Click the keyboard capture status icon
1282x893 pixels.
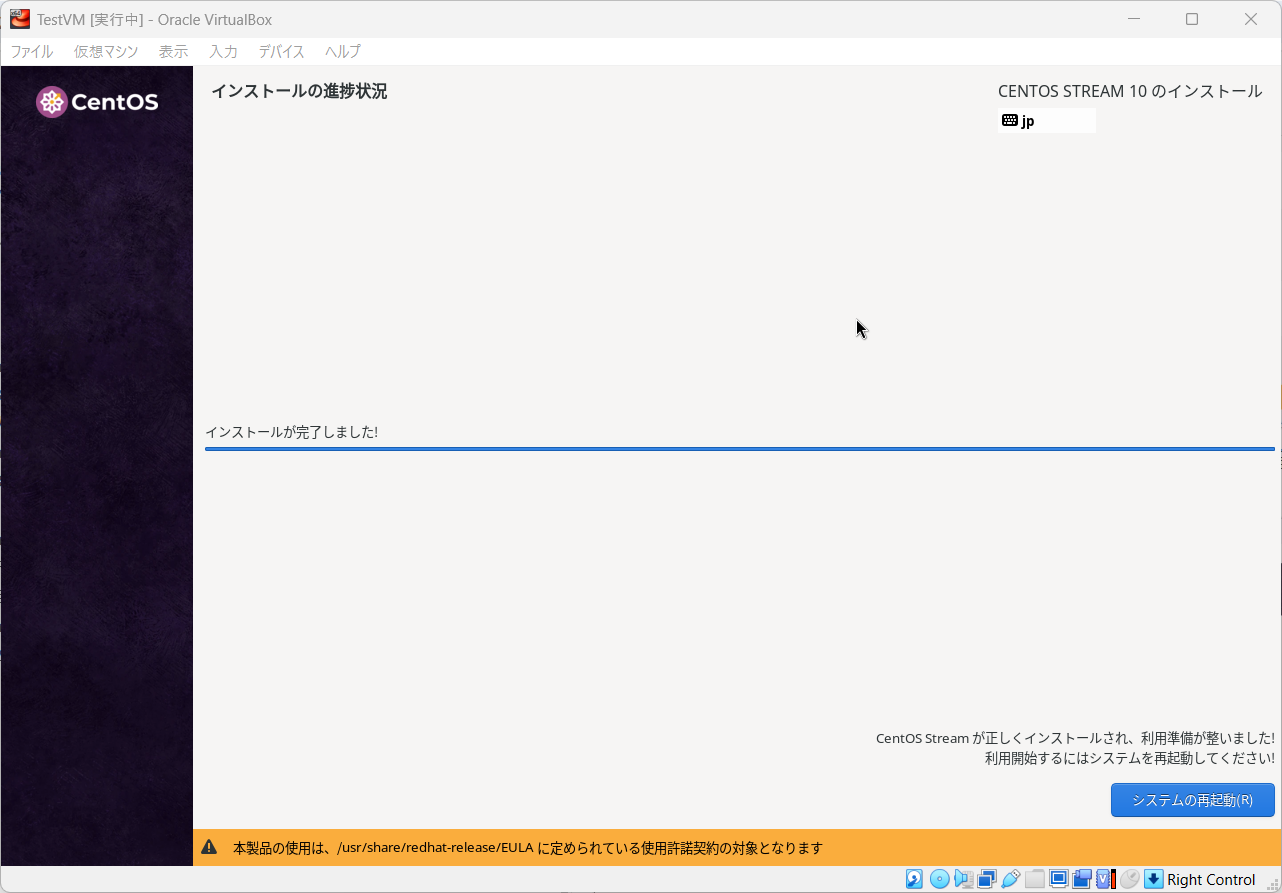point(1152,879)
